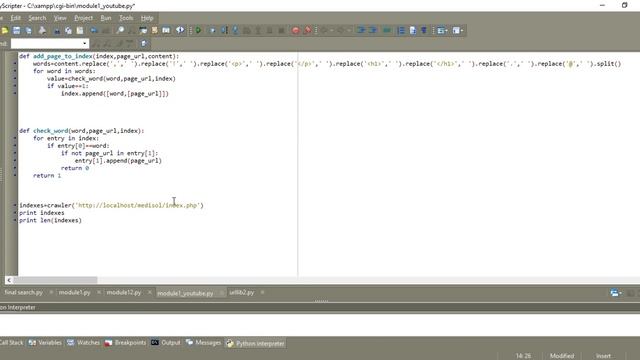Click the horizontal scrollbar left arrow
This screenshot has height=360, width=640.
tap(9, 280)
